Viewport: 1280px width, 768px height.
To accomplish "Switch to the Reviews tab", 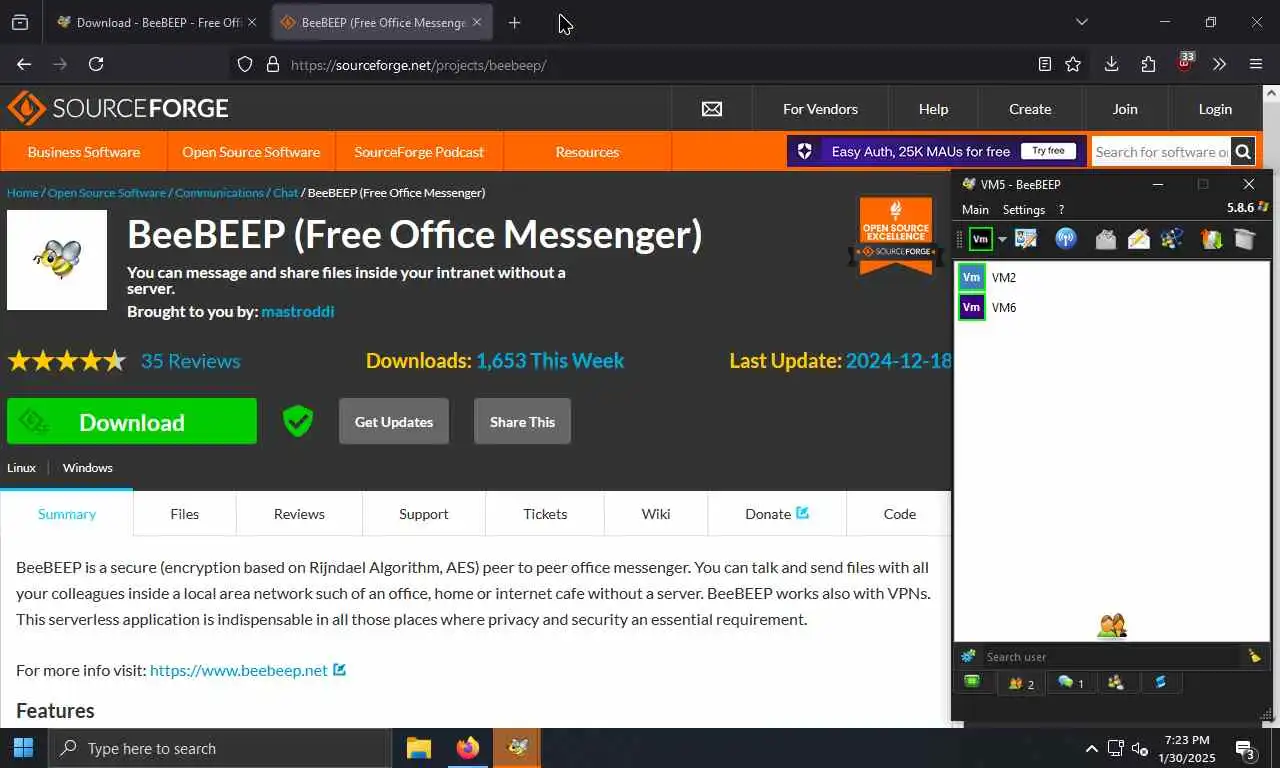I will point(299,514).
